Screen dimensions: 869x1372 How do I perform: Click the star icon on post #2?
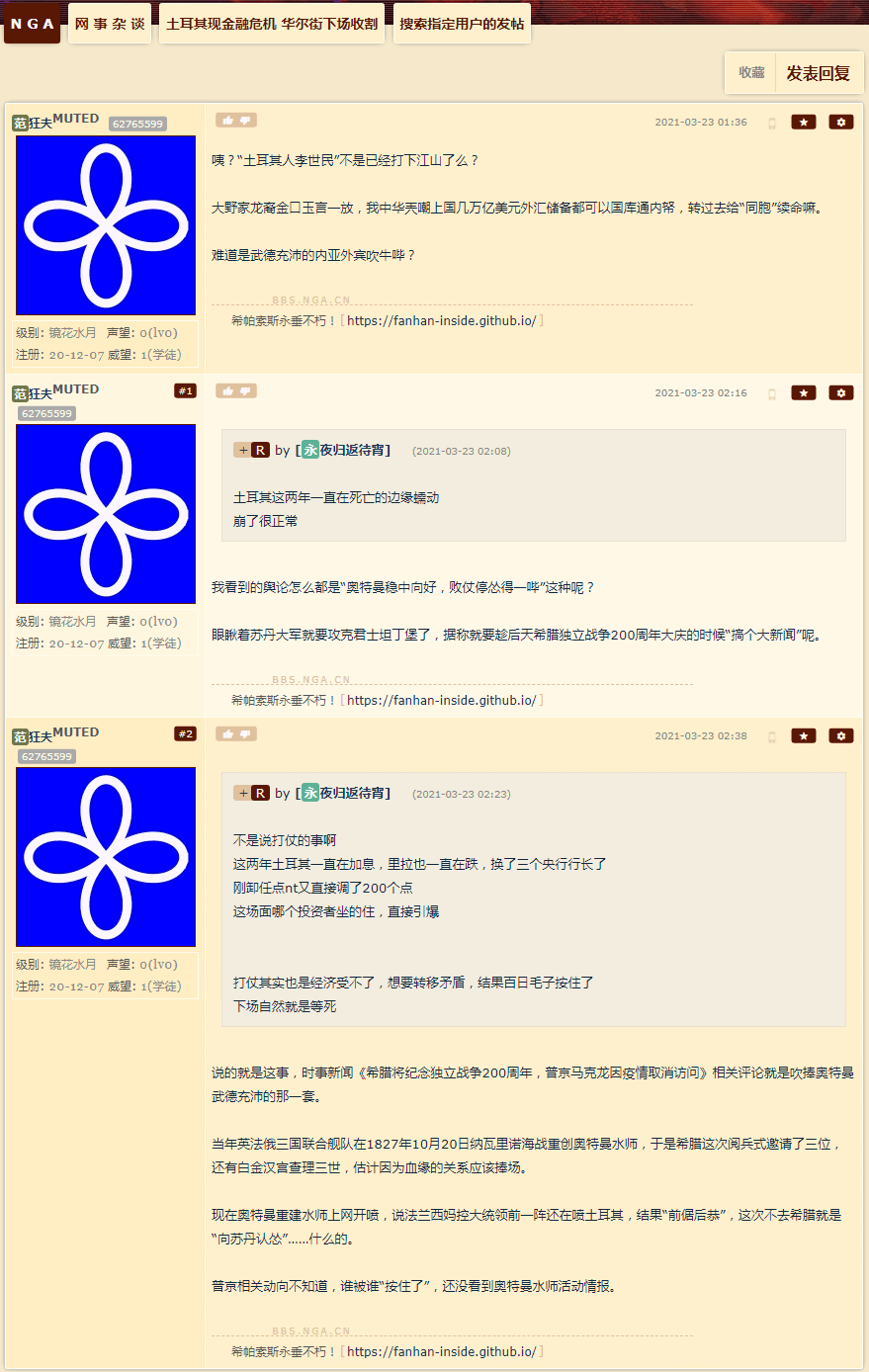click(804, 736)
